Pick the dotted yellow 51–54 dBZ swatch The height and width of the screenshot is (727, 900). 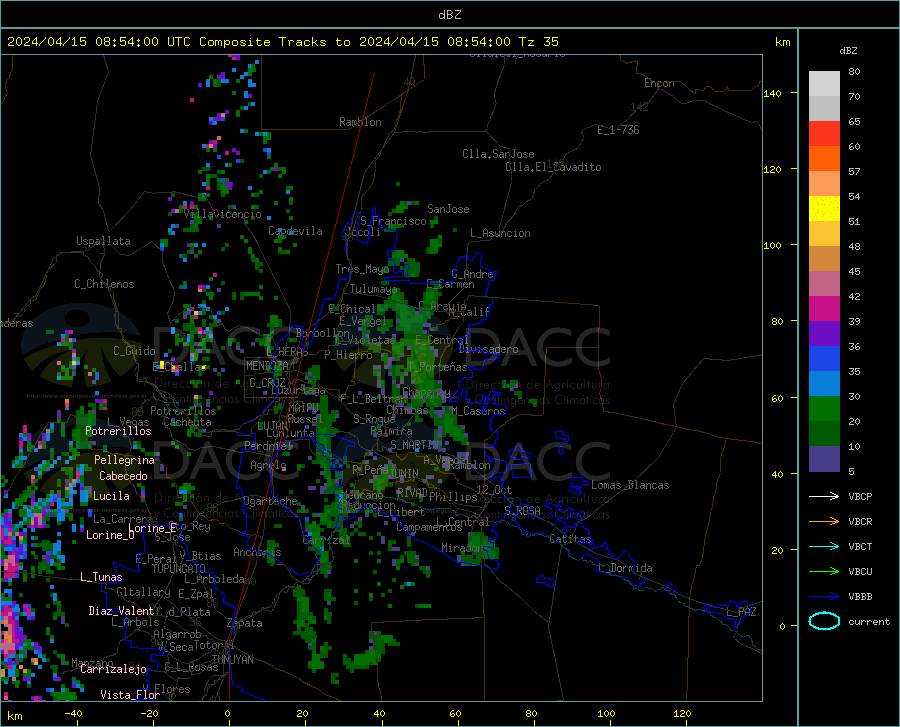click(x=824, y=209)
